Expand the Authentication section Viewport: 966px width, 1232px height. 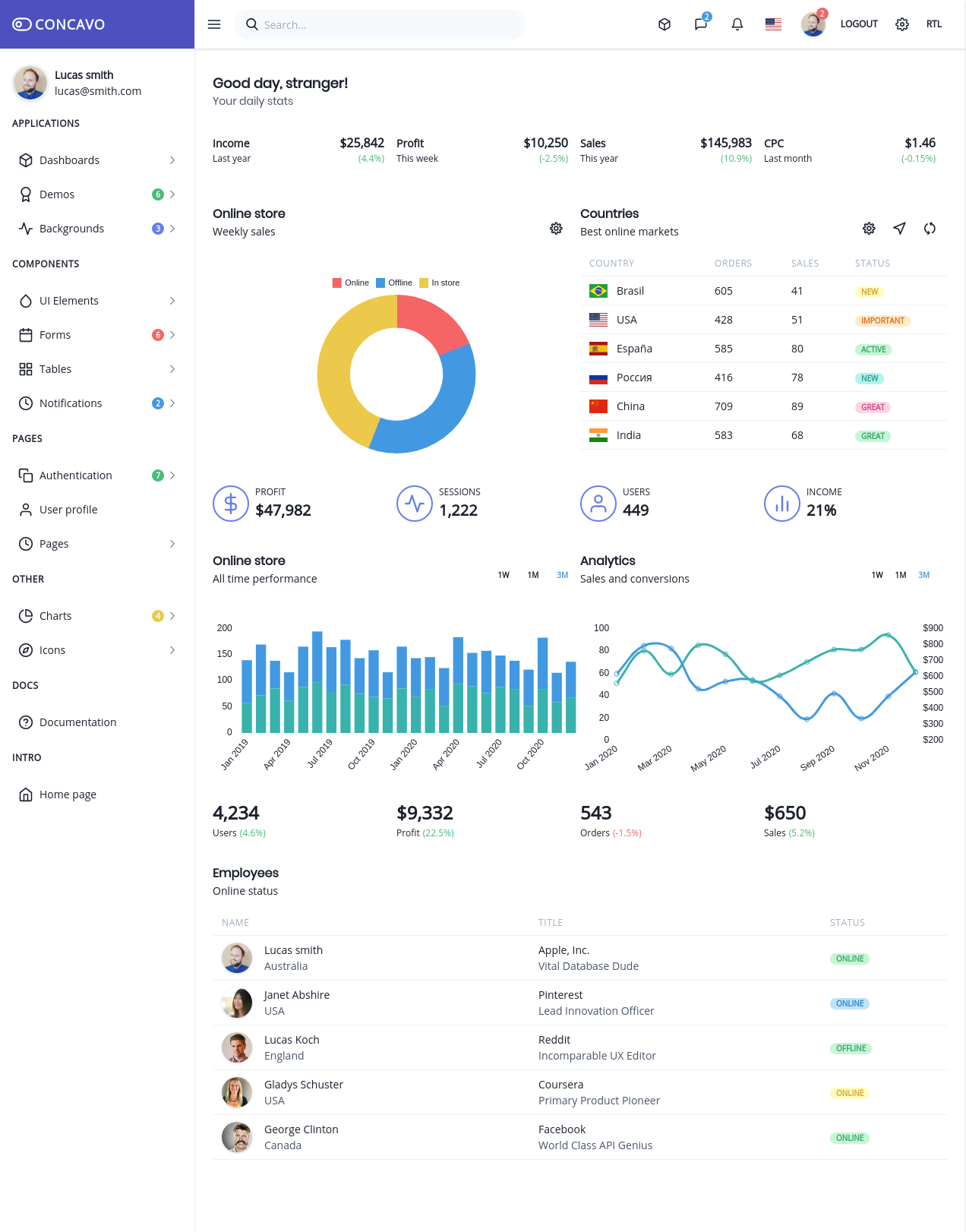coord(97,475)
